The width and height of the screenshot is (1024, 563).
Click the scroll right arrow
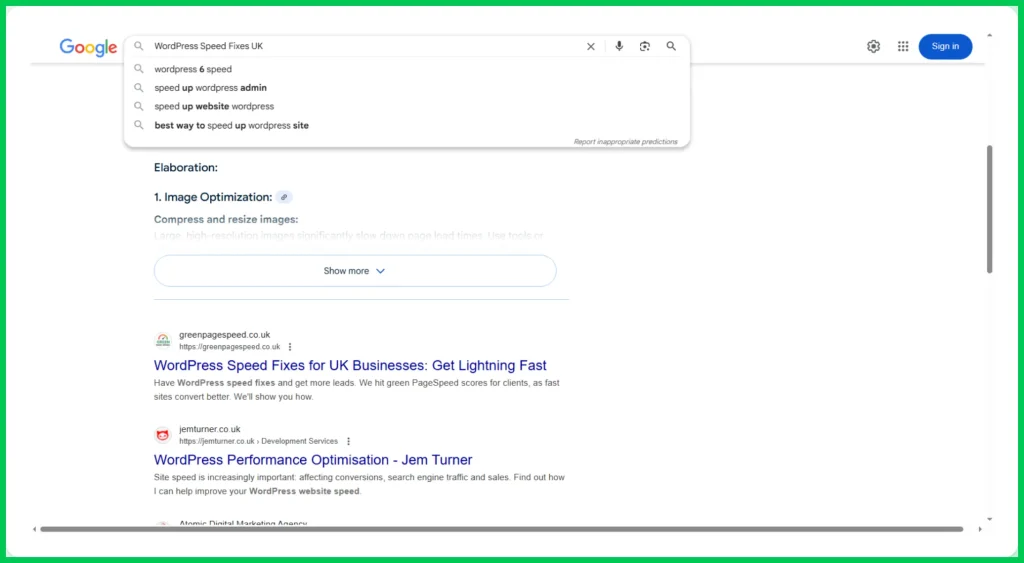(x=980, y=529)
